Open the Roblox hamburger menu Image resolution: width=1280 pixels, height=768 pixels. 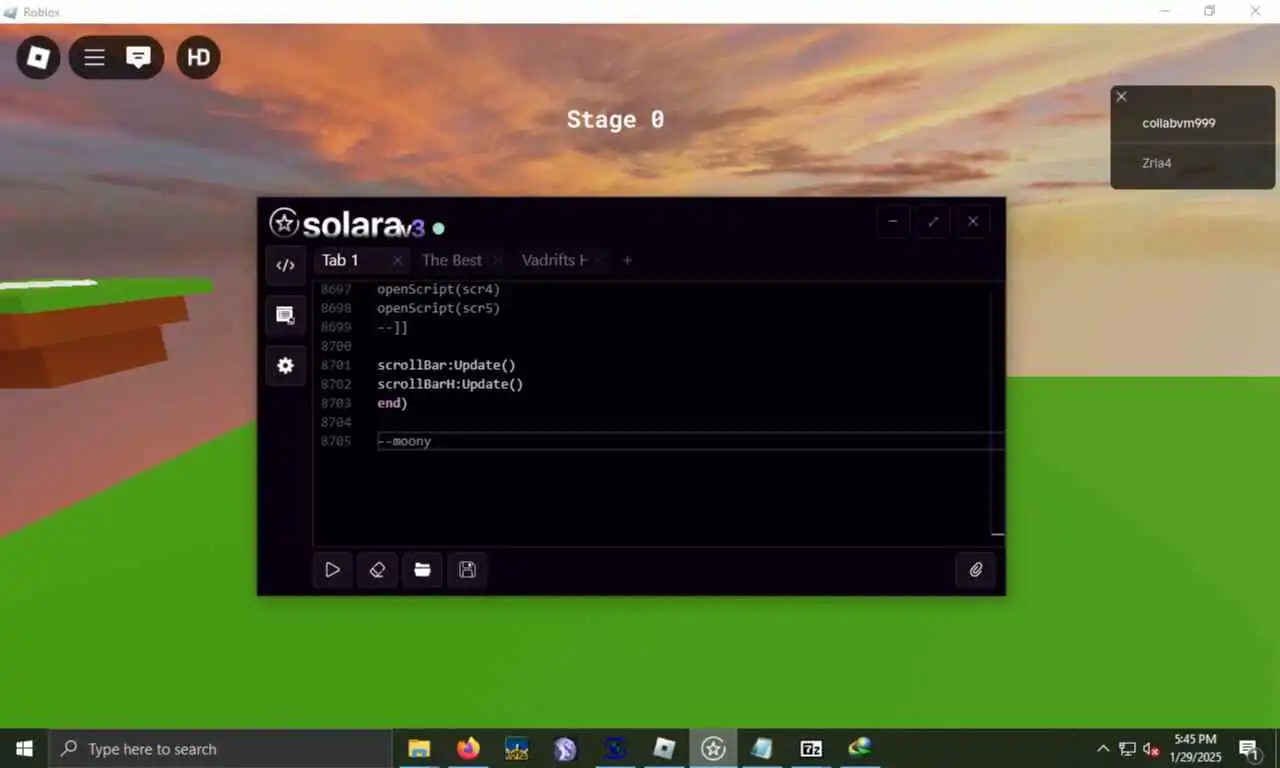tap(94, 58)
